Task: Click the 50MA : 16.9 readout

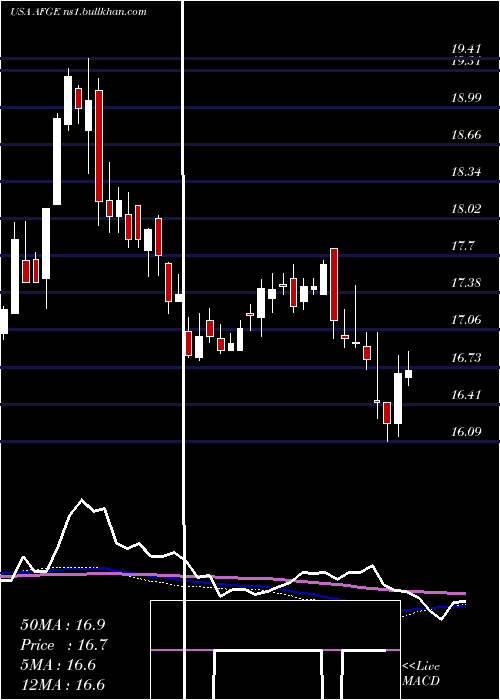Action: coord(65,625)
